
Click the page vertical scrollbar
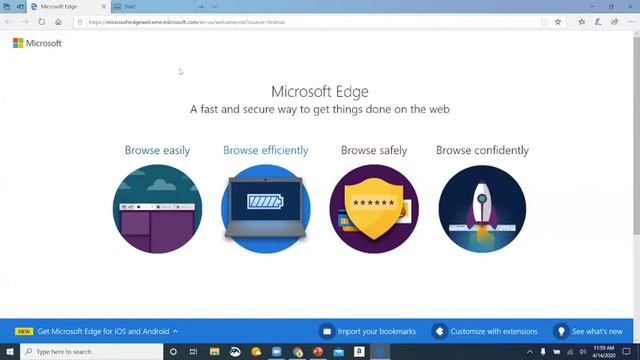(x=636, y=135)
